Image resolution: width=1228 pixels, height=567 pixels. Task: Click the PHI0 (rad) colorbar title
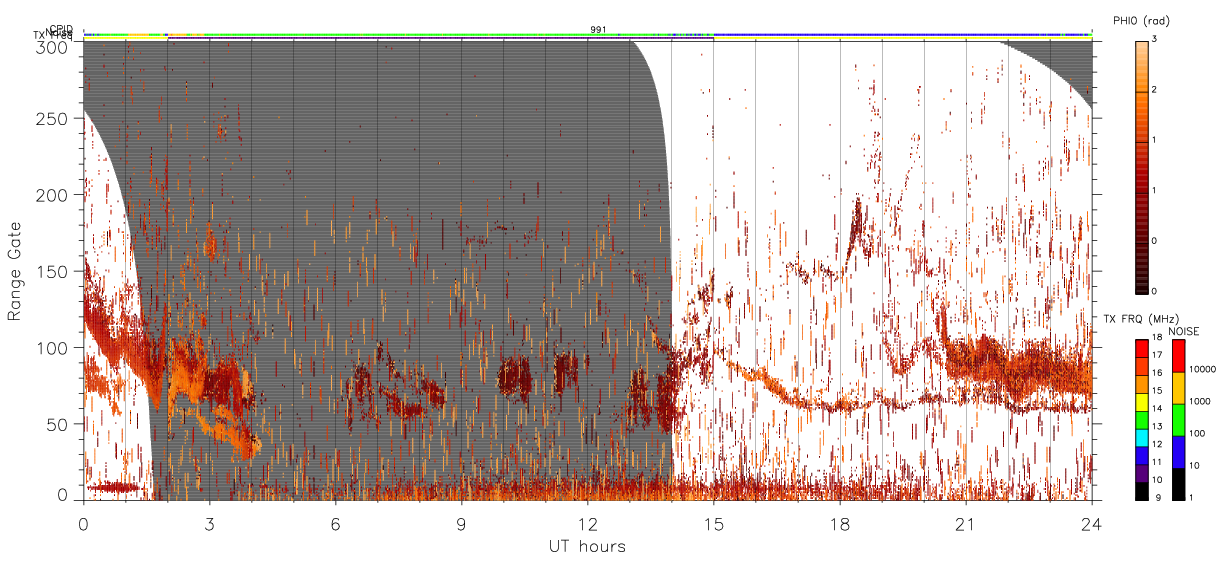click(x=1141, y=21)
